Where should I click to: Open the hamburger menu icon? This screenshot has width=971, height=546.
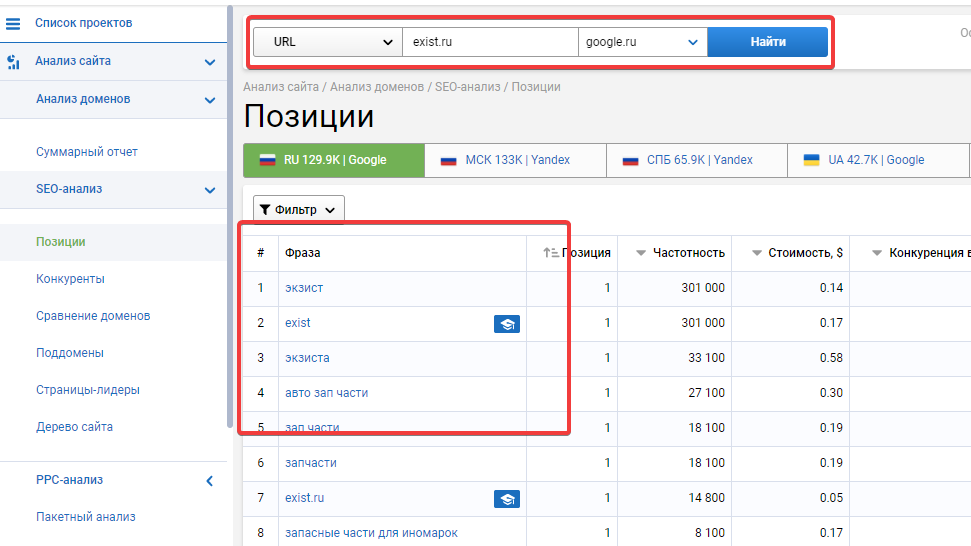(x=13, y=24)
